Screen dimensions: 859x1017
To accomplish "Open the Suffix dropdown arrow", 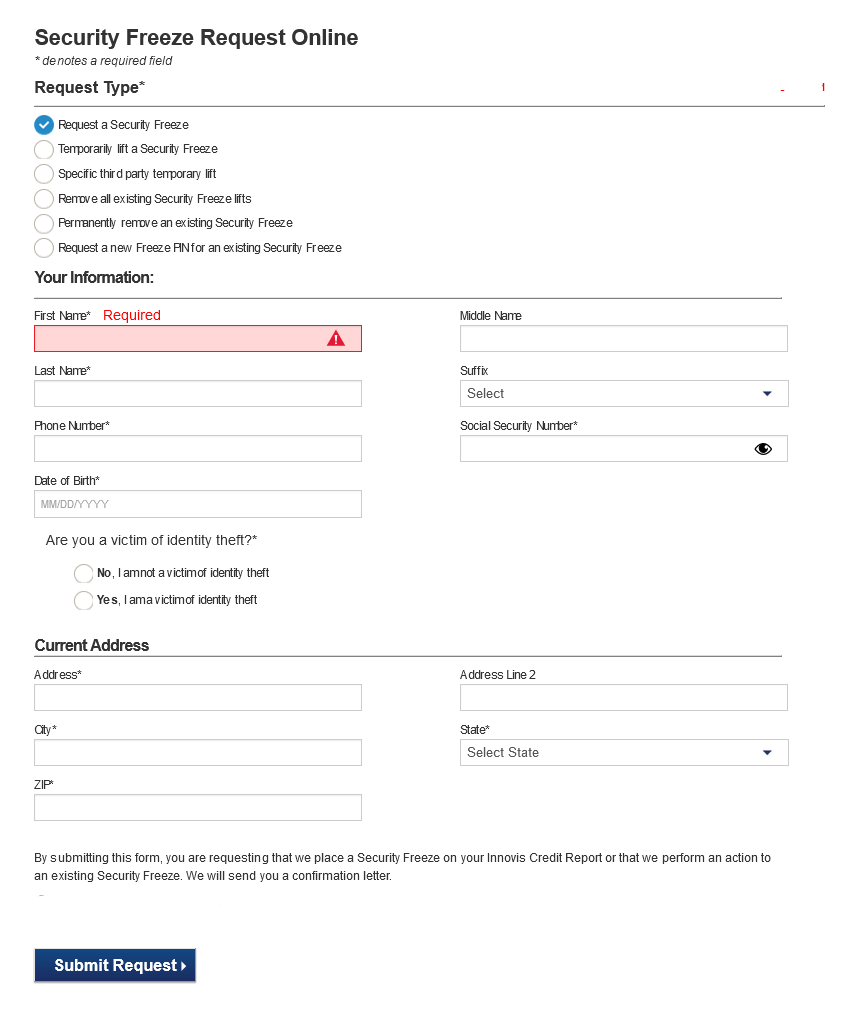I will 768,393.
